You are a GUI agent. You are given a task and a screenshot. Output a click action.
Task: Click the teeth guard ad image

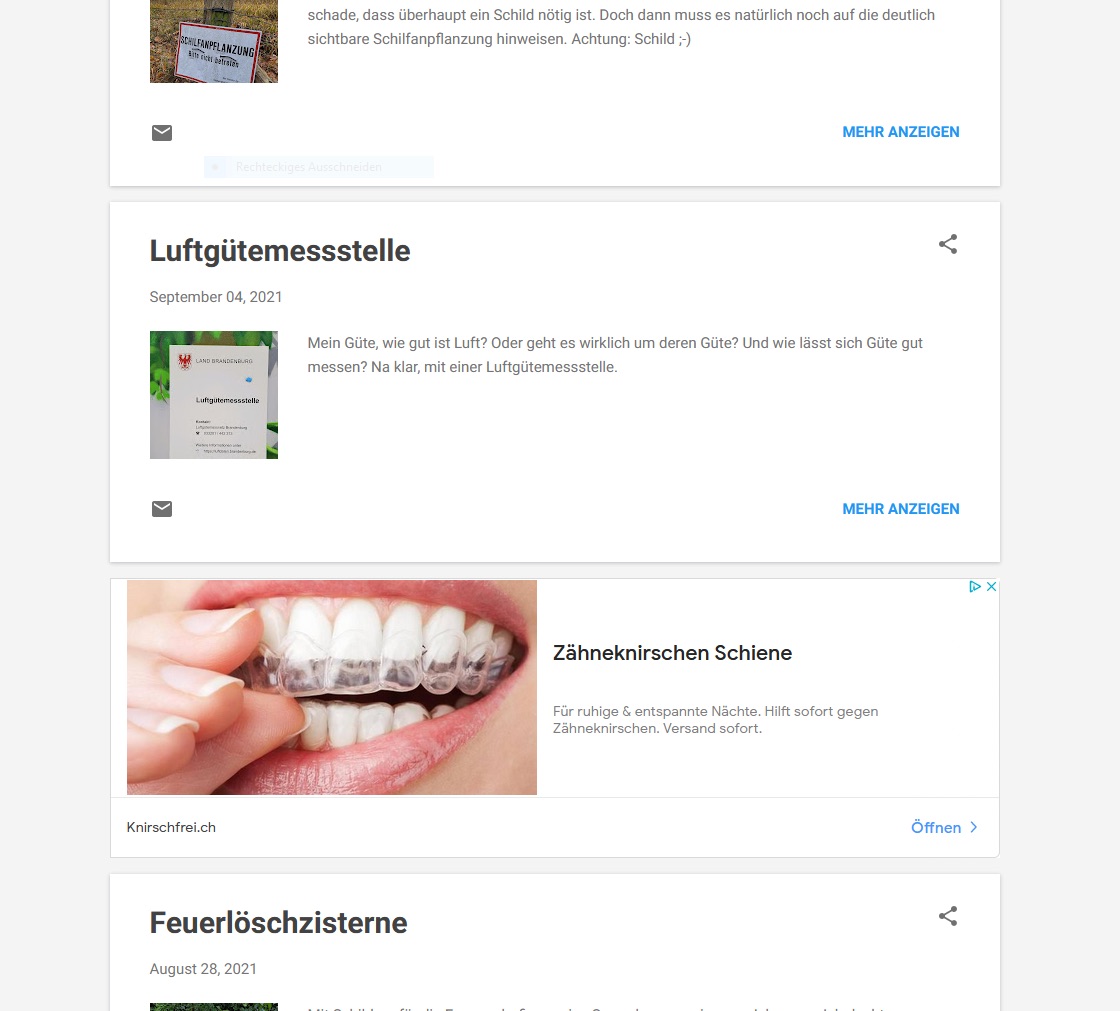coord(331,687)
